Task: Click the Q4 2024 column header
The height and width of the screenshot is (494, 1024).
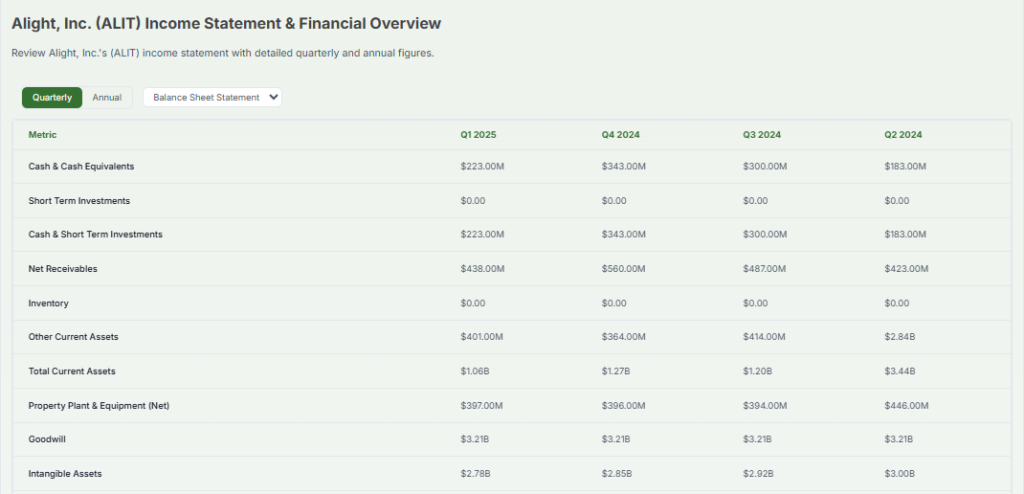Action: 620,135
